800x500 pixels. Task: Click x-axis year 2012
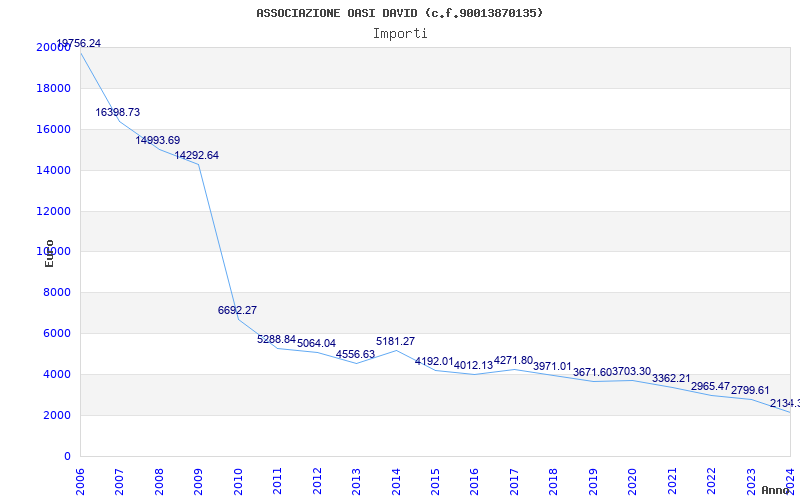(317, 481)
